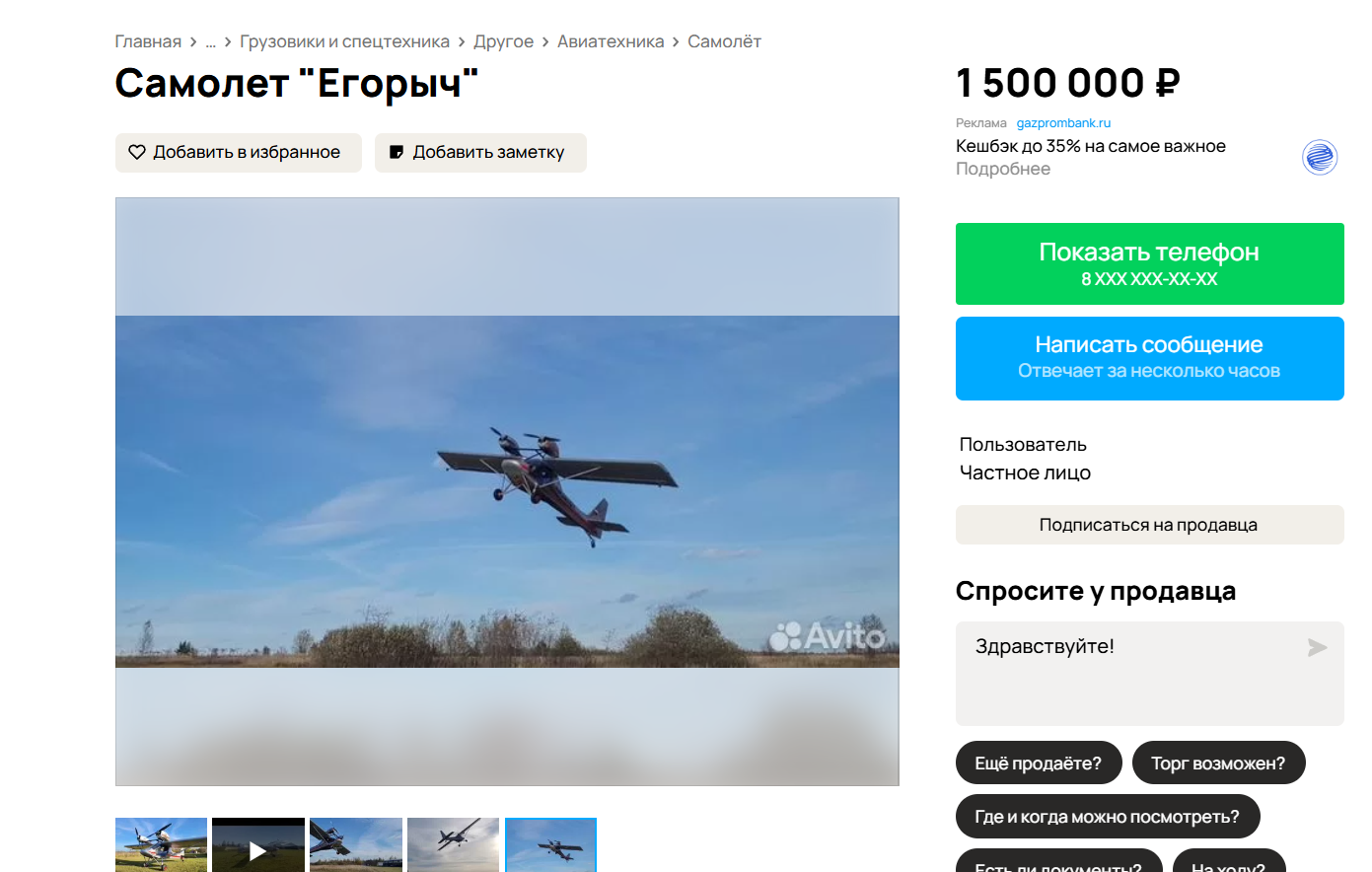Click the note icon in Добавить заметку
This screenshot has width=1372, height=872.
coord(397,152)
